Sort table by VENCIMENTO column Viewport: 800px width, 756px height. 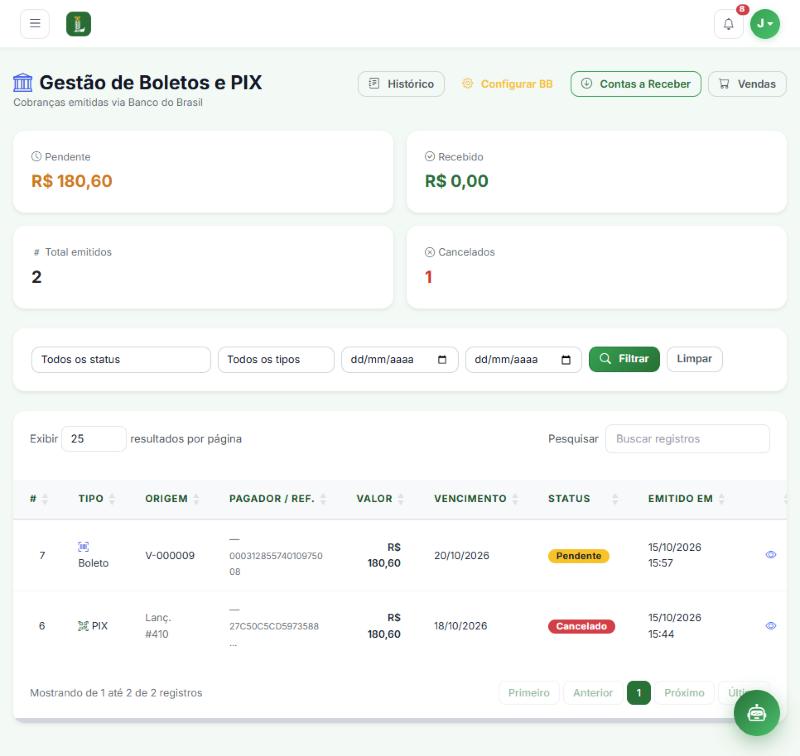tap(476, 499)
